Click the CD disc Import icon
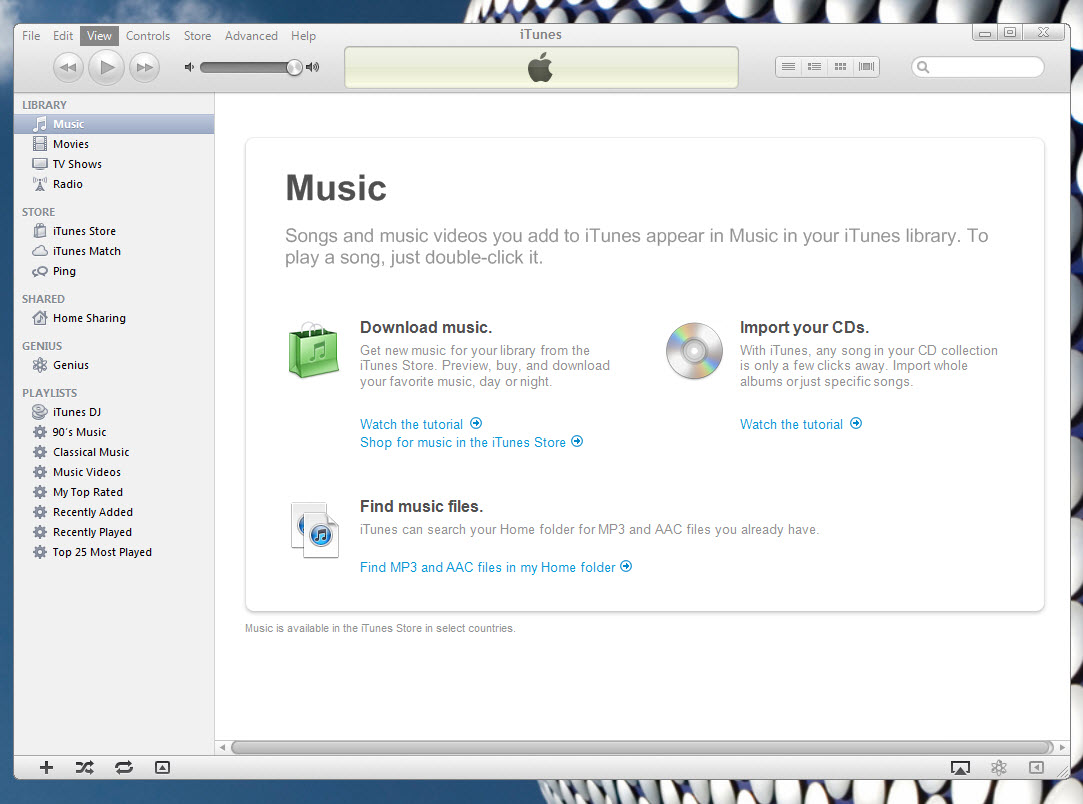Image resolution: width=1083 pixels, height=804 pixels. coord(694,351)
